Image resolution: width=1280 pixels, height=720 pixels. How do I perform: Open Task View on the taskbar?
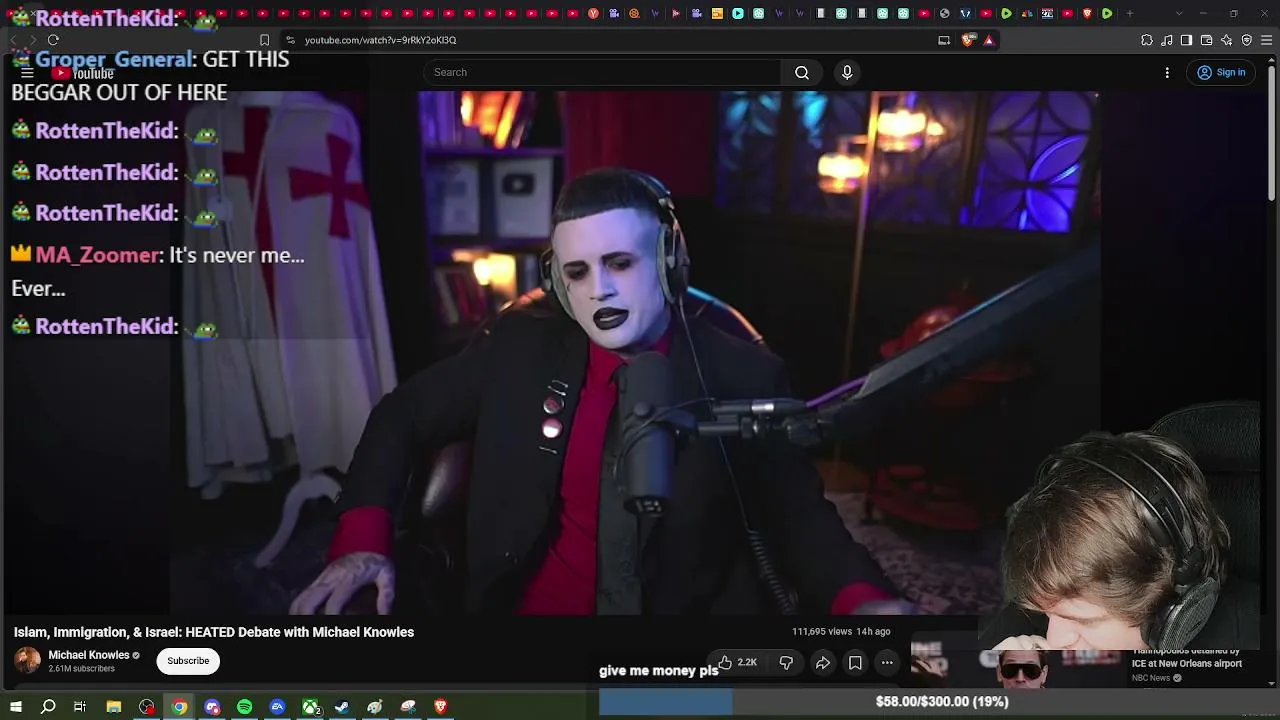[80, 707]
